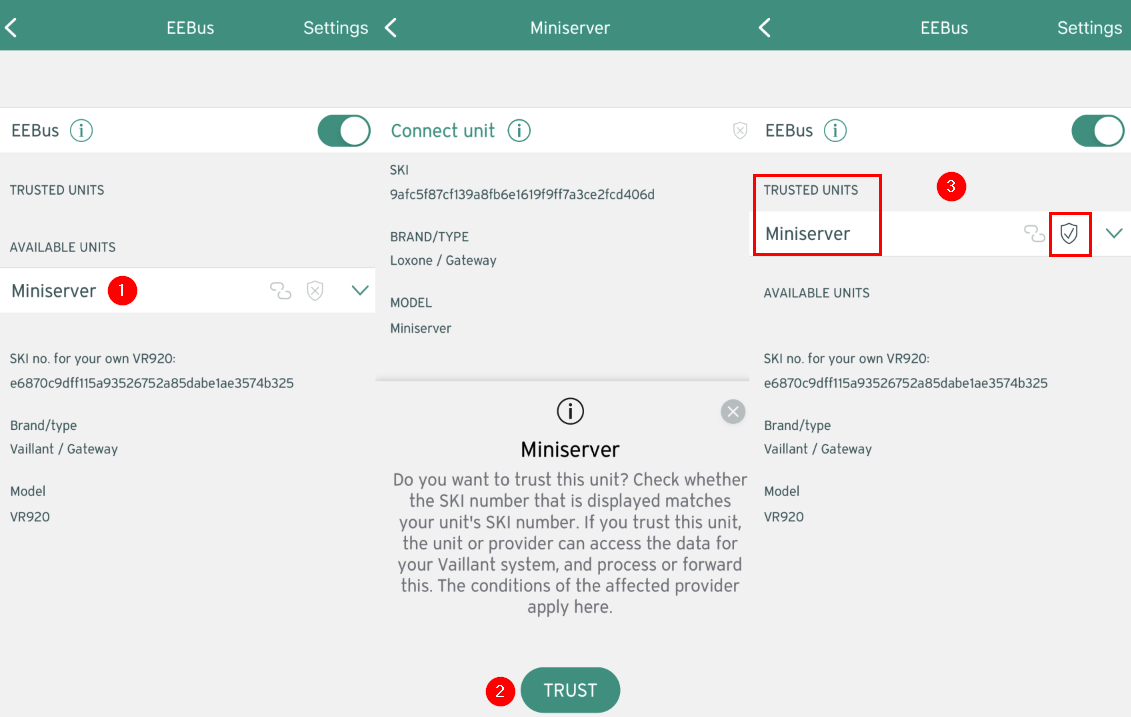Go back from the left EEBus screen

(11, 28)
